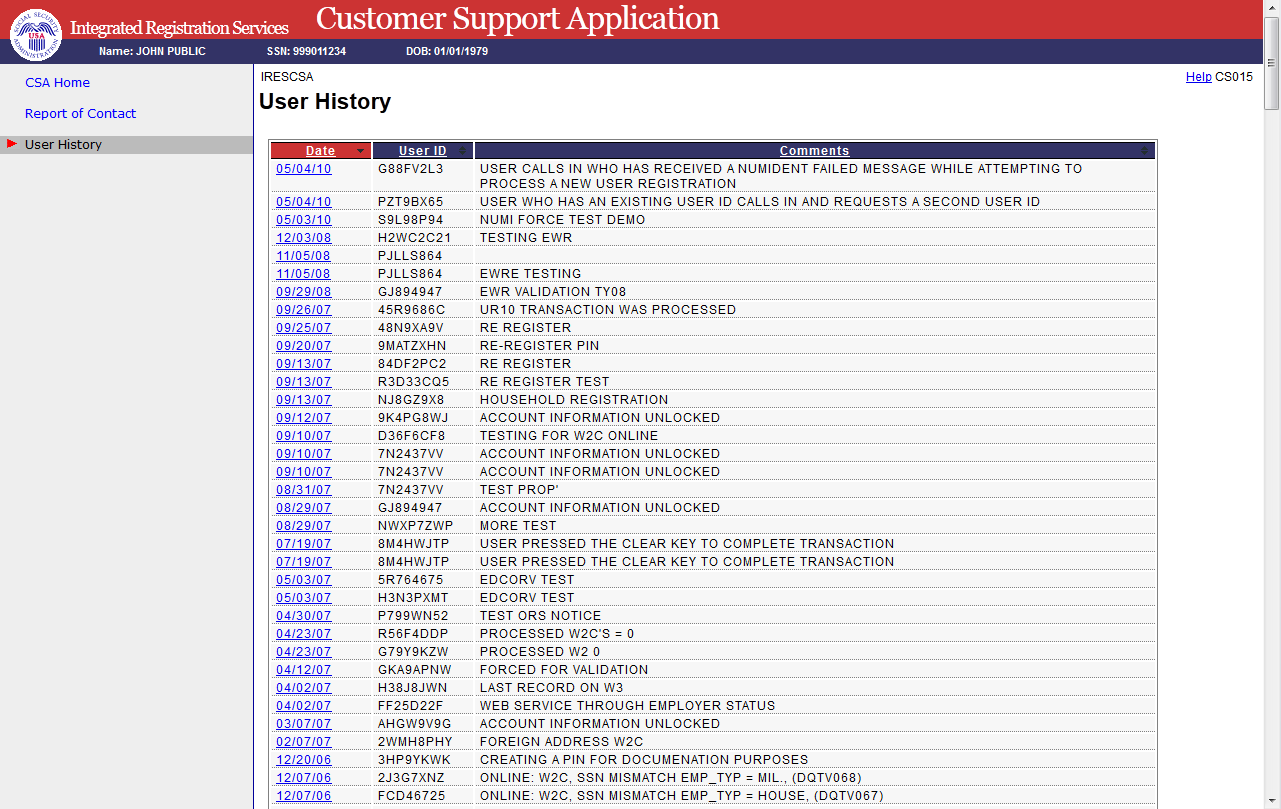Viewport: 1281px width, 809px height.
Task: Open the 04/30/07 TEST ORS NOTICE date link
Action: coord(303,616)
